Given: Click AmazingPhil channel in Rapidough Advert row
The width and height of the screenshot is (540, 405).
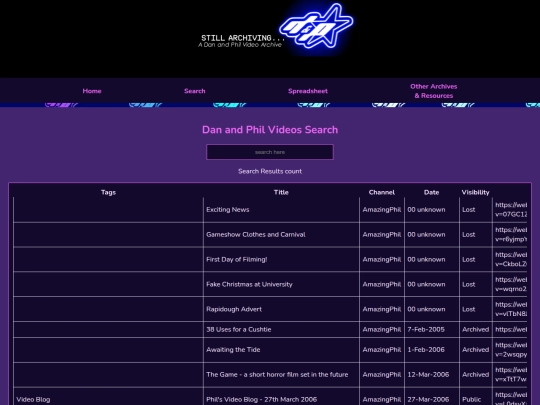Looking at the screenshot, I should 382,309.
